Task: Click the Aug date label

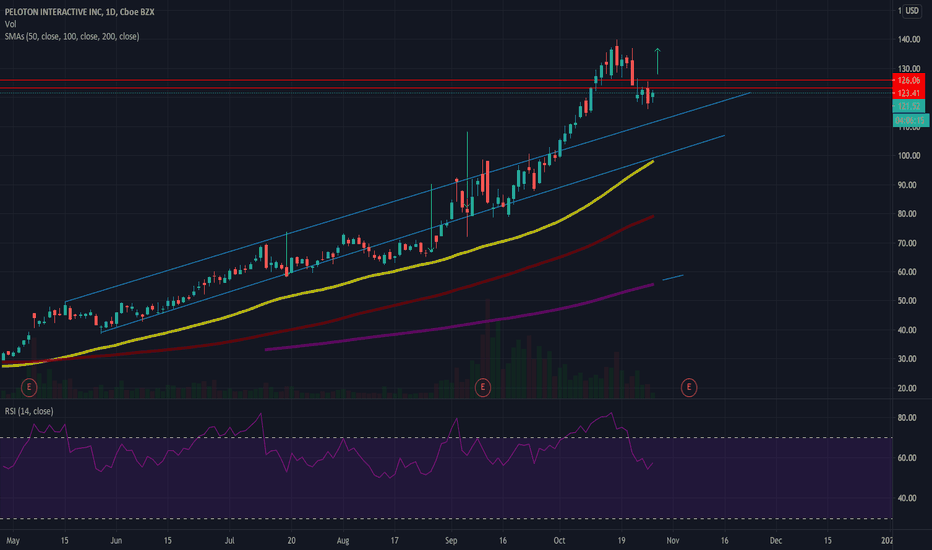Action: coord(343,540)
